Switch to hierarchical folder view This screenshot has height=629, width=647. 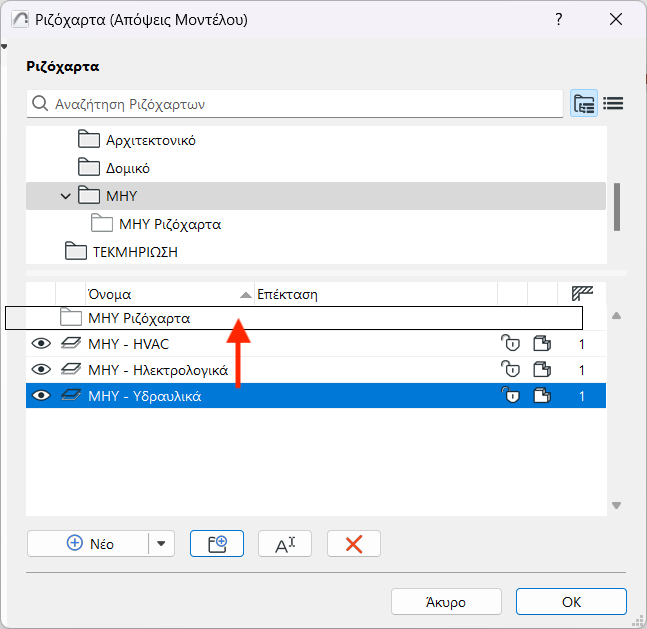tap(584, 103)
